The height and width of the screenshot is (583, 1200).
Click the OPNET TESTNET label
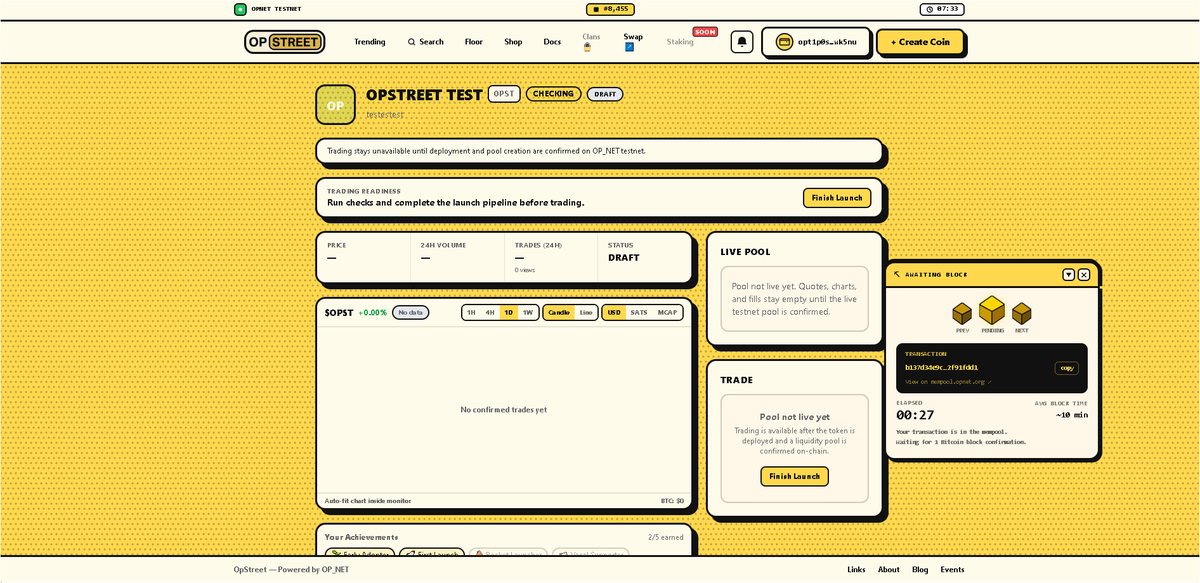[x=276, y=9]
